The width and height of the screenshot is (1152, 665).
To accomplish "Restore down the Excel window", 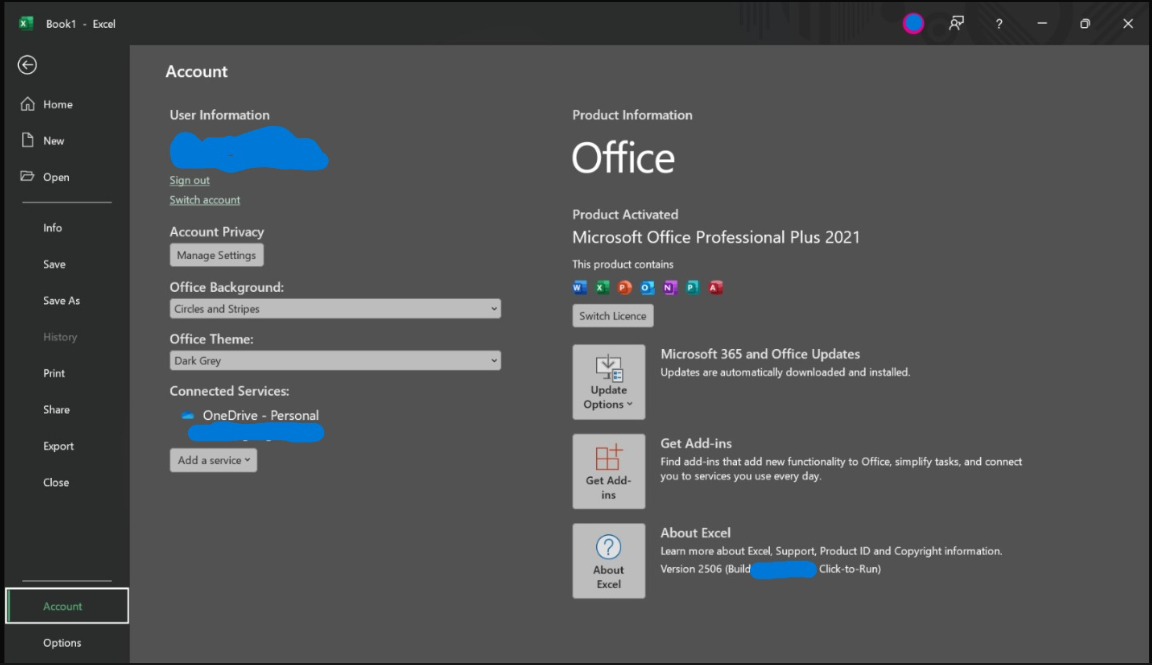I will click(x=1085, y=24).
